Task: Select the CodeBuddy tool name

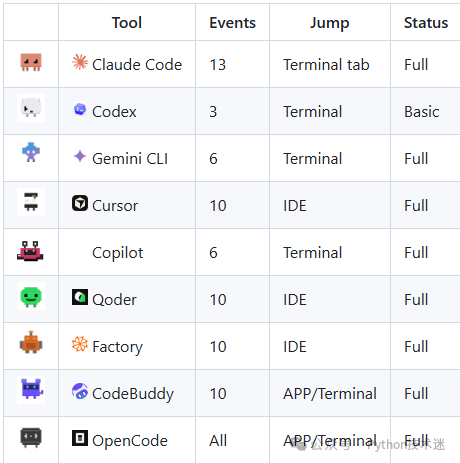Action: [133, 394]
